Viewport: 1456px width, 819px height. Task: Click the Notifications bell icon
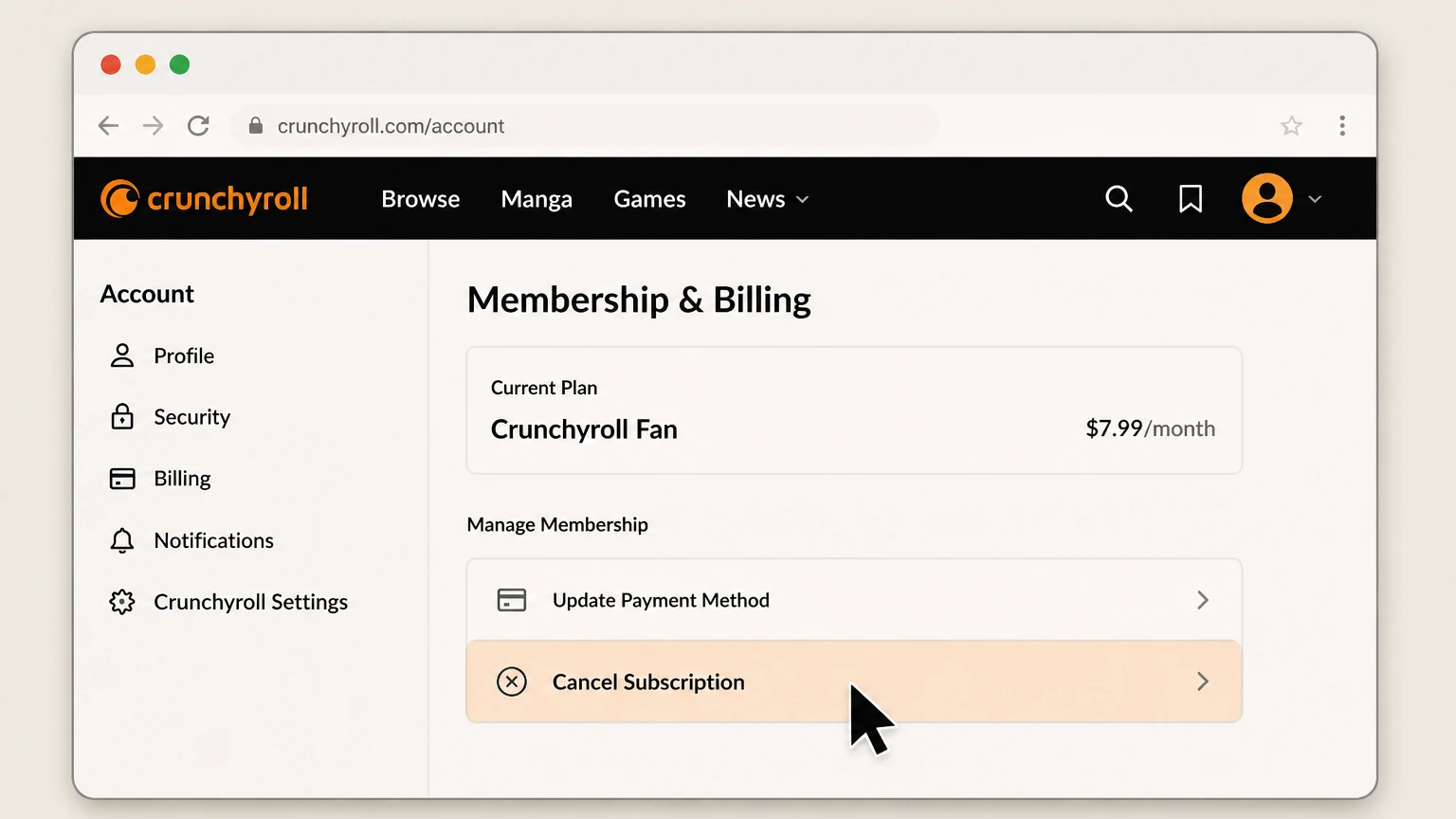pos(122,540)
